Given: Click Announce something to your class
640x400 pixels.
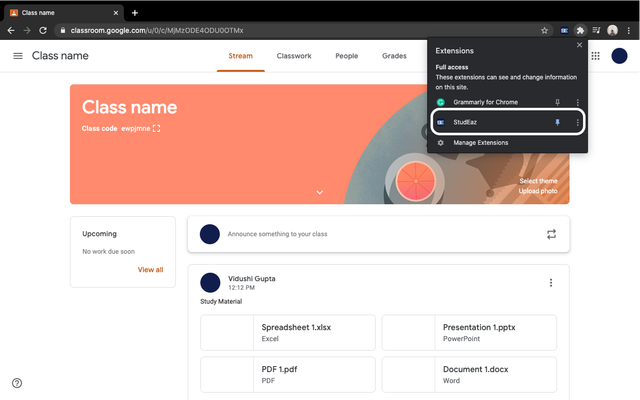Looking at the screenshot, I should coord(277,234).
